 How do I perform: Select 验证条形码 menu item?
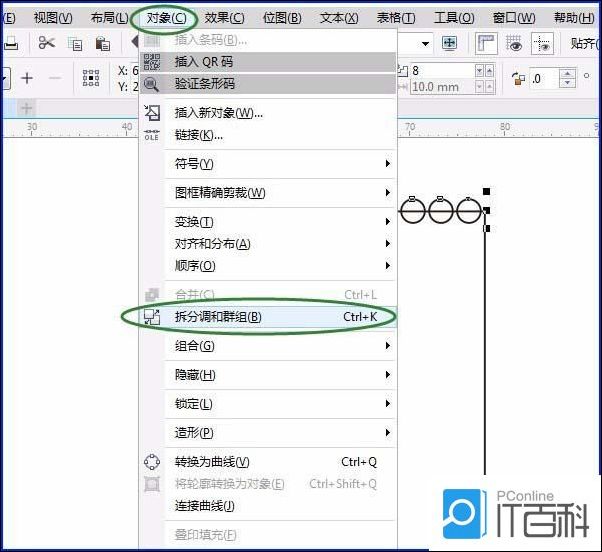268,84
